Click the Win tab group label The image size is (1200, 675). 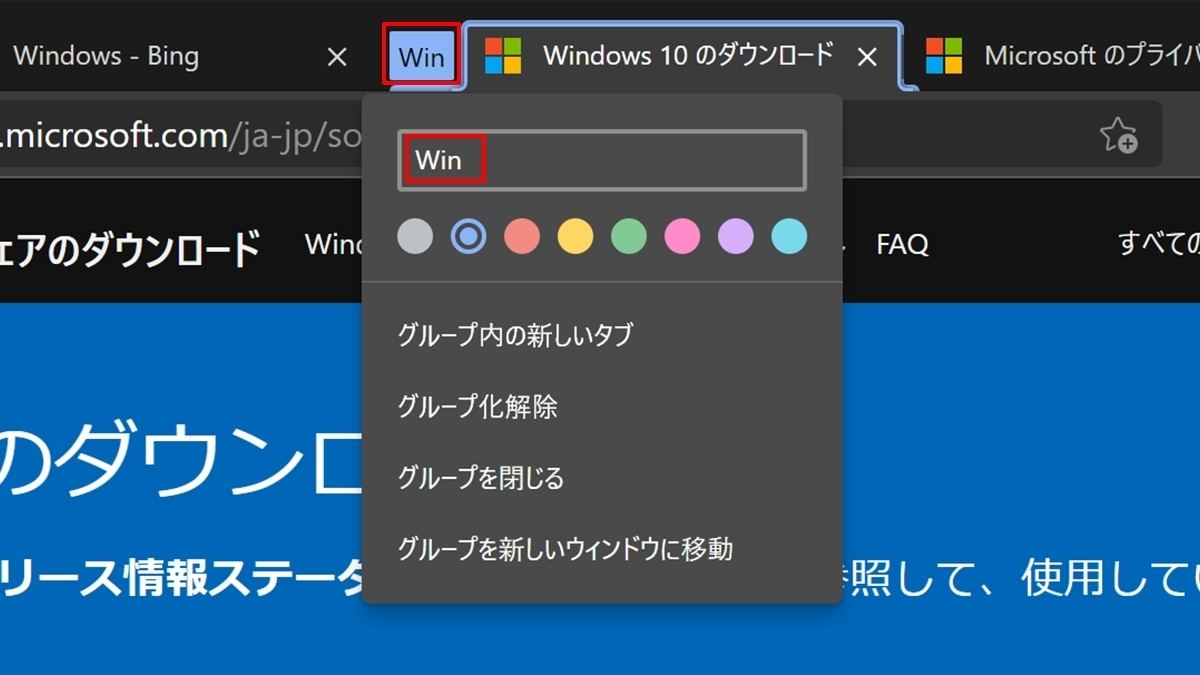[422, 56]
